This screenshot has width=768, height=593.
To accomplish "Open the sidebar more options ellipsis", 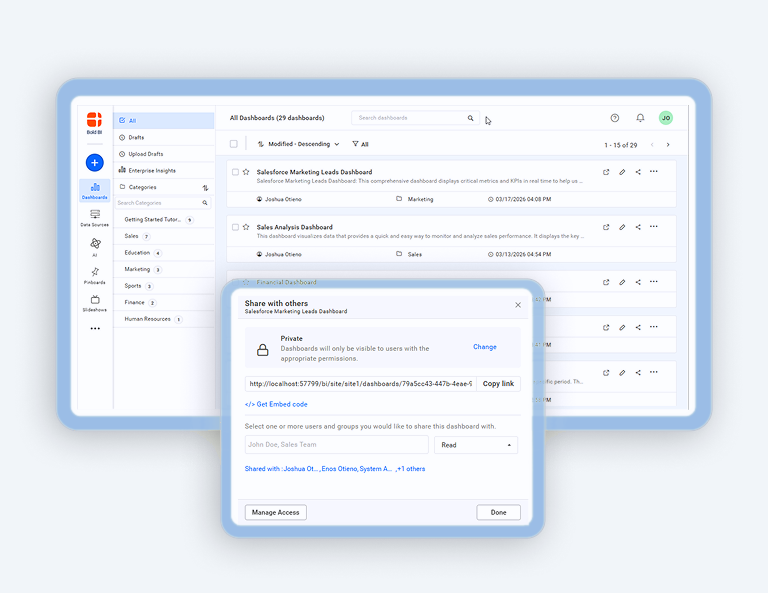I will pos(95,329).
